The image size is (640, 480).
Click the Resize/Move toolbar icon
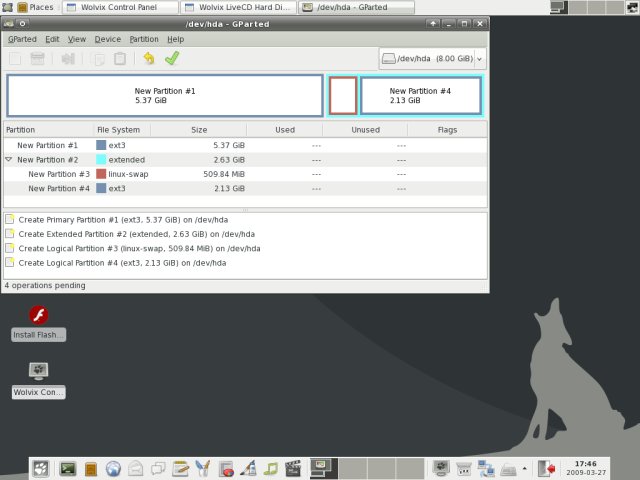click(68, 59)
